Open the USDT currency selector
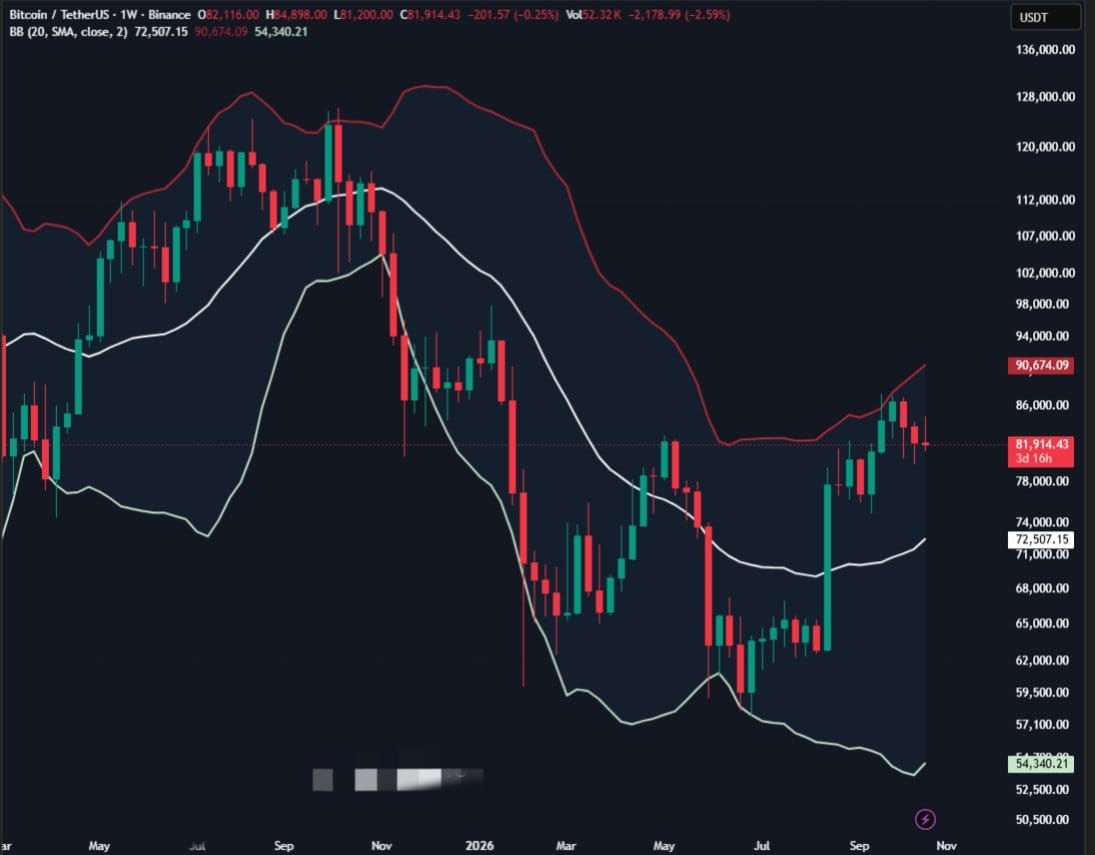1095x855 pixels. tap(1045, 17)
